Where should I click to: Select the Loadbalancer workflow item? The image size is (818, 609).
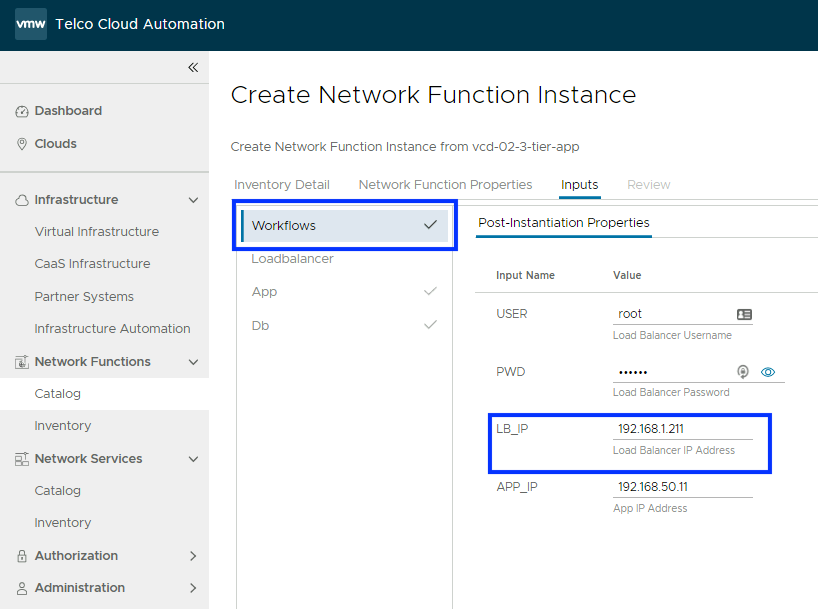tap(292, 259)
